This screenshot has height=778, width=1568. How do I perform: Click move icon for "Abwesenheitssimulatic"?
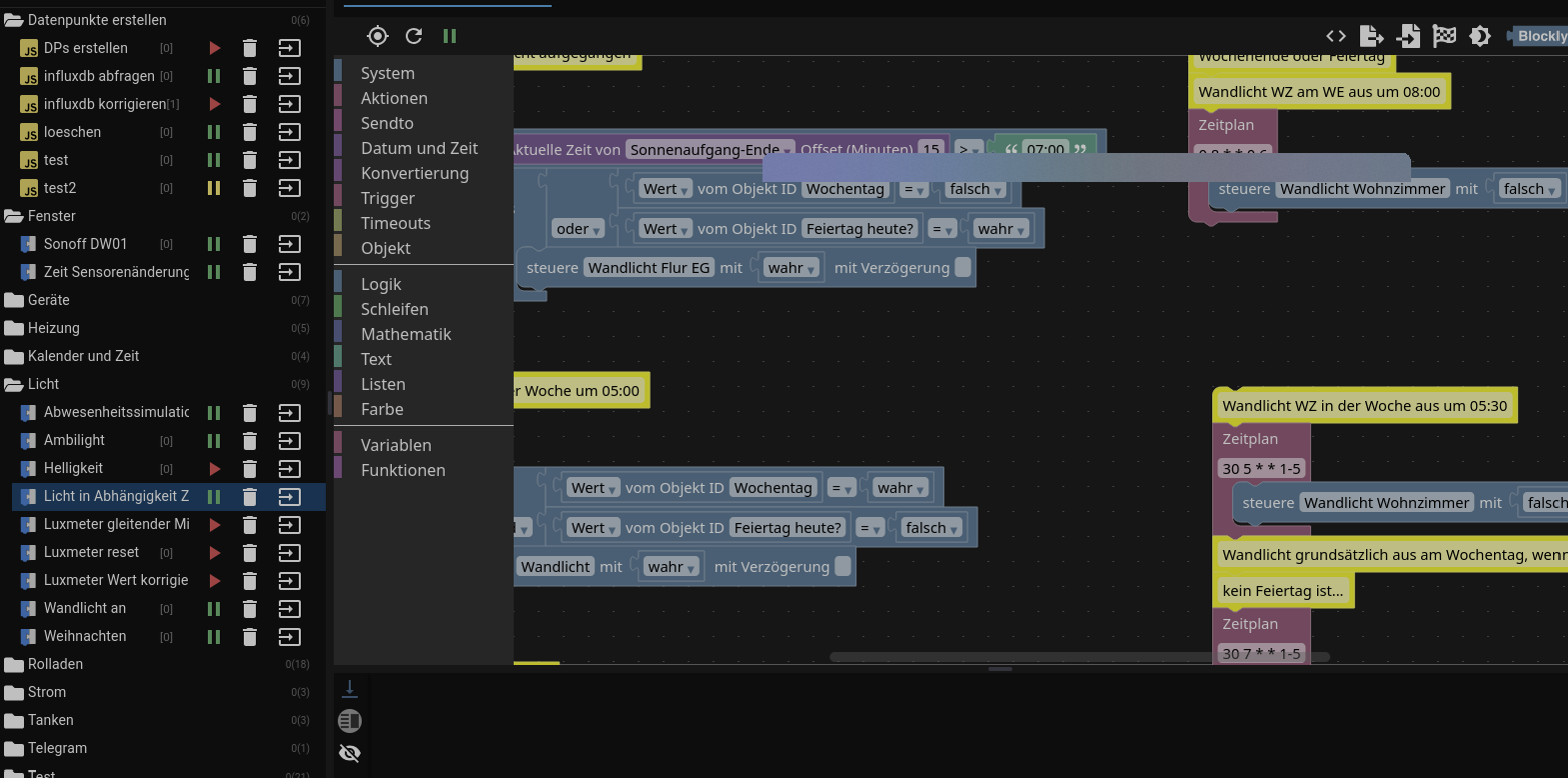290,413
